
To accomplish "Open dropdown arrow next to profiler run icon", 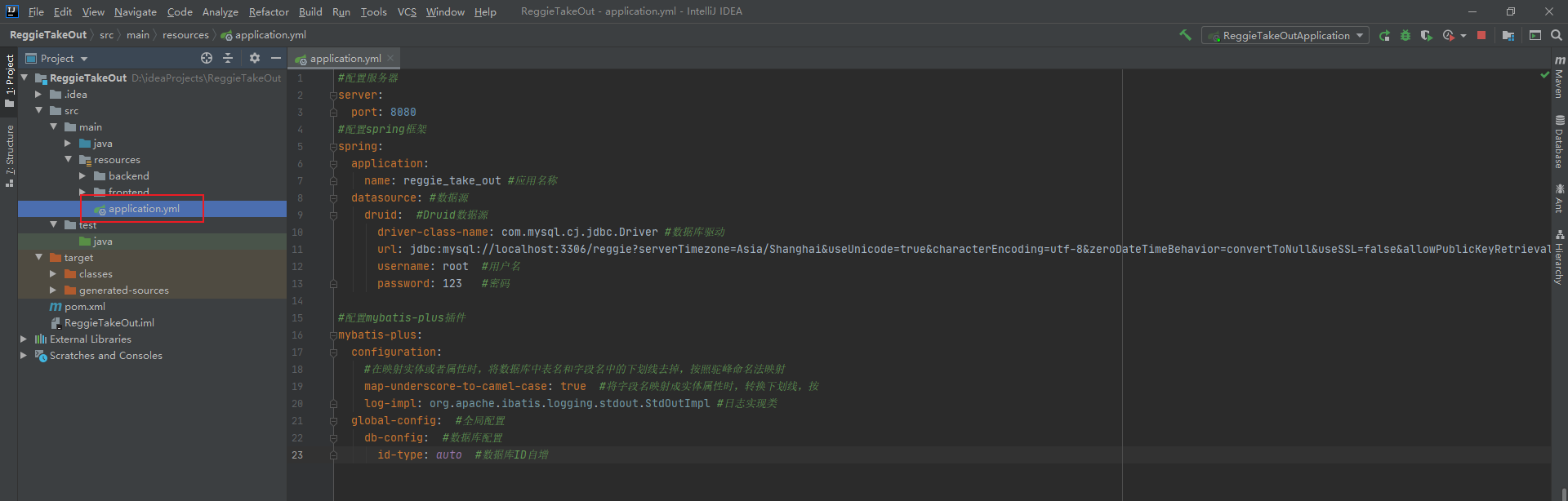I will 1463,36.
